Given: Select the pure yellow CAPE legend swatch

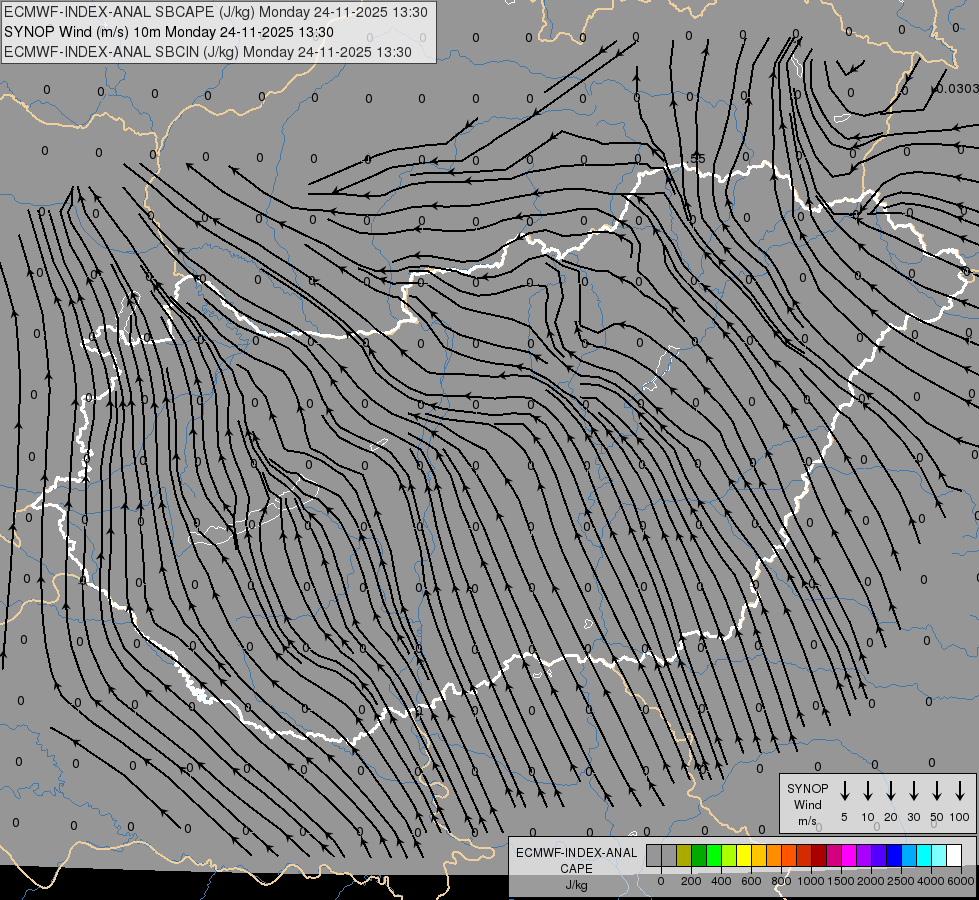Looking at the screenshot, I should click(744, 855).
